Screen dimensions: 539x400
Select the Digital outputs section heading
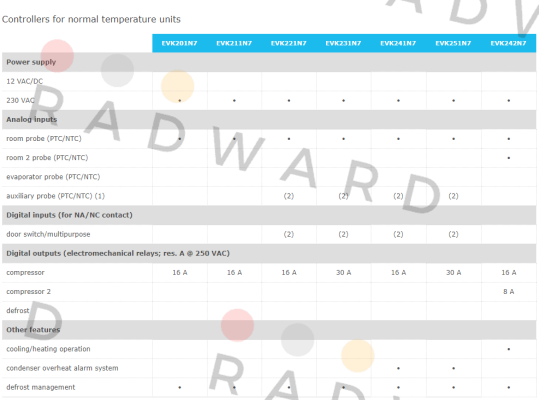(x=118, y=253)
